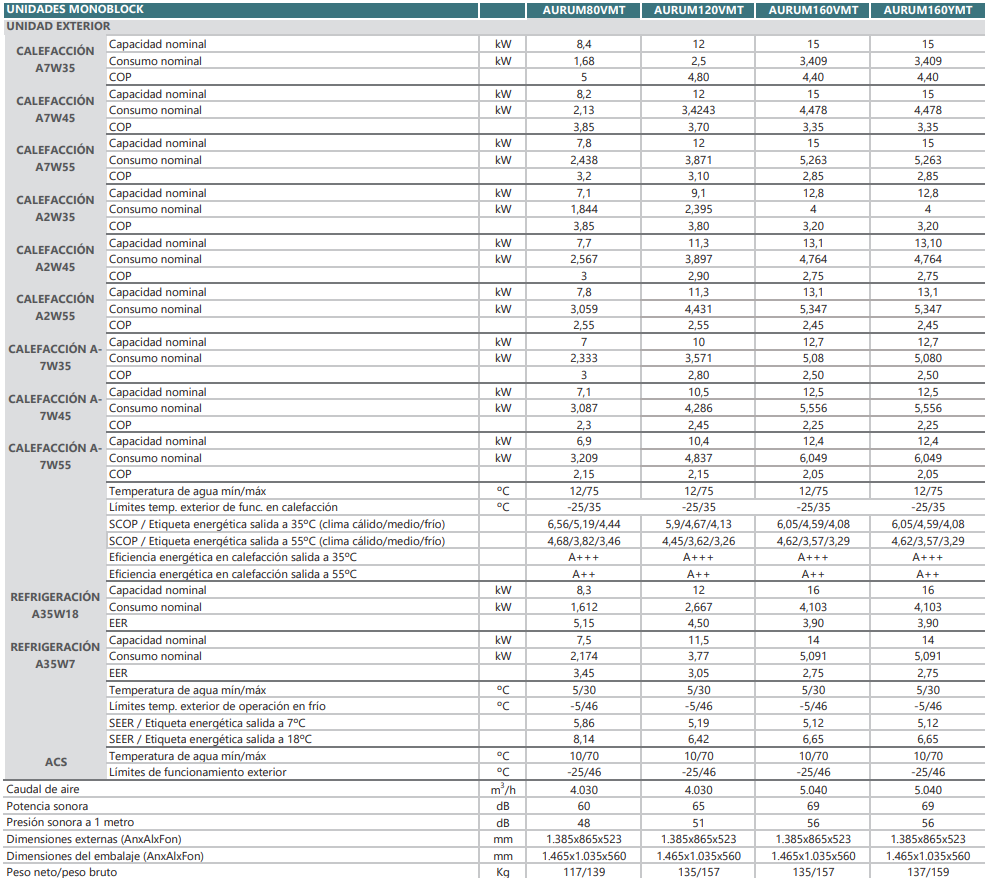Select 'Límites de funcionamiento exterior' label

197,772
